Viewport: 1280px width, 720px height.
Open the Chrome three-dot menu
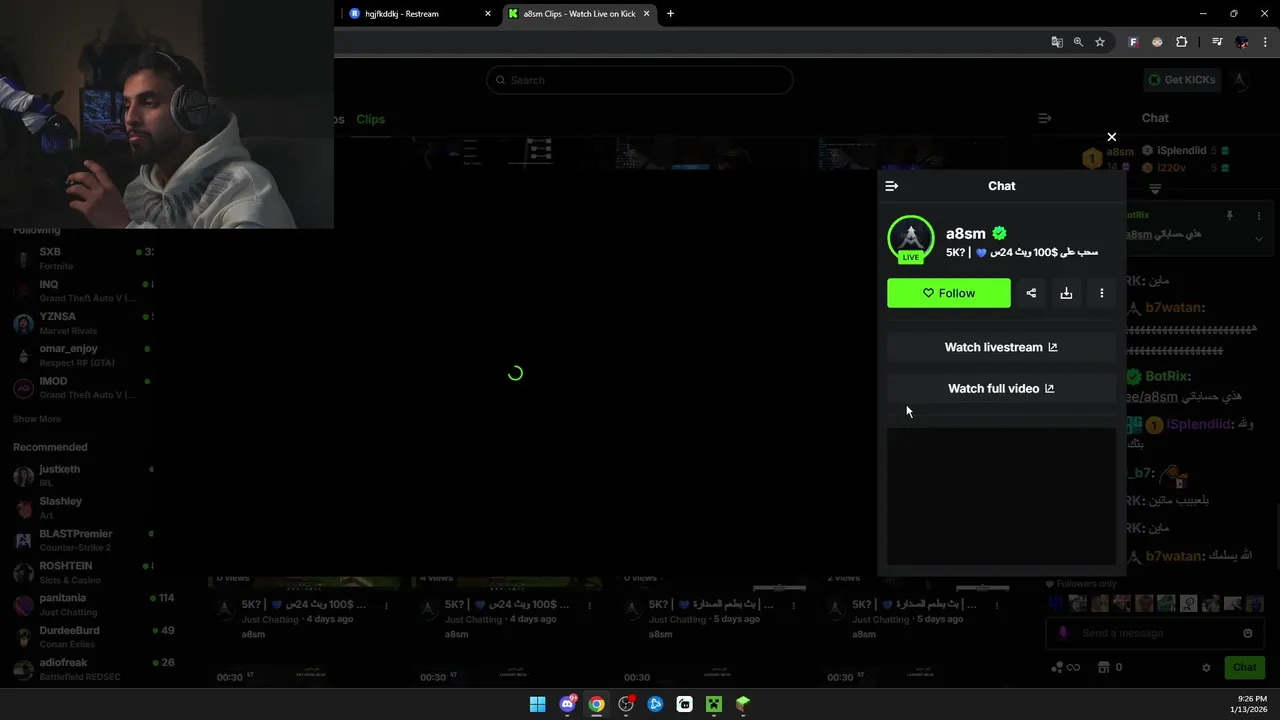(1265, 42)
